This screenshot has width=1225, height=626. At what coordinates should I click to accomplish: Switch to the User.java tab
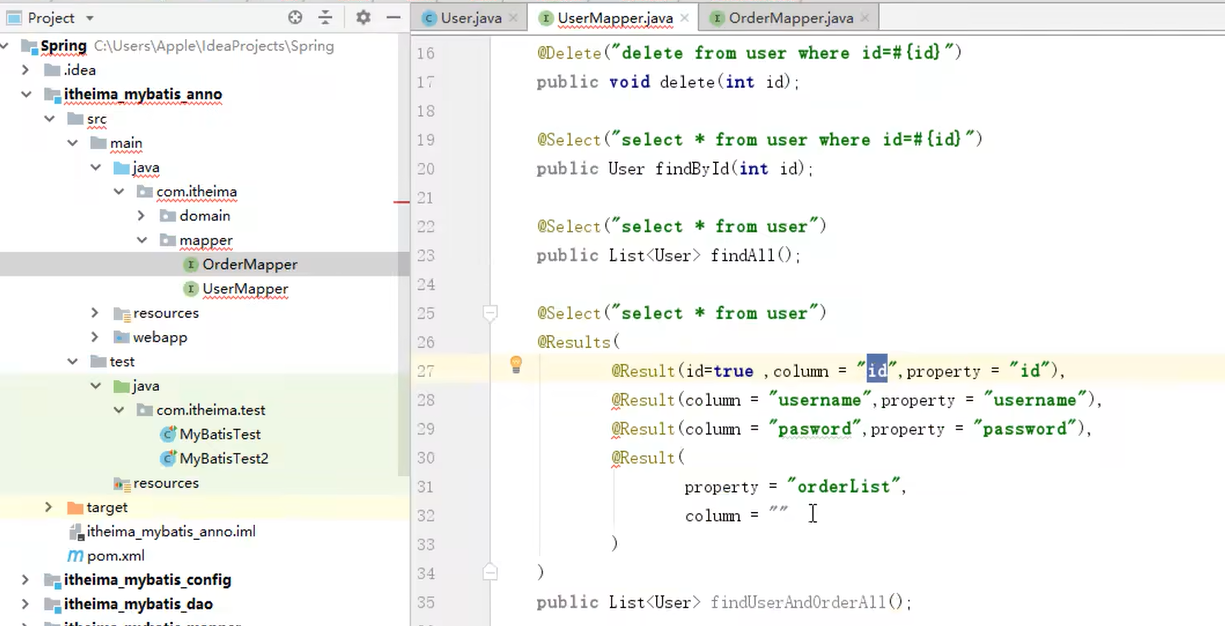tap(468, 17)
